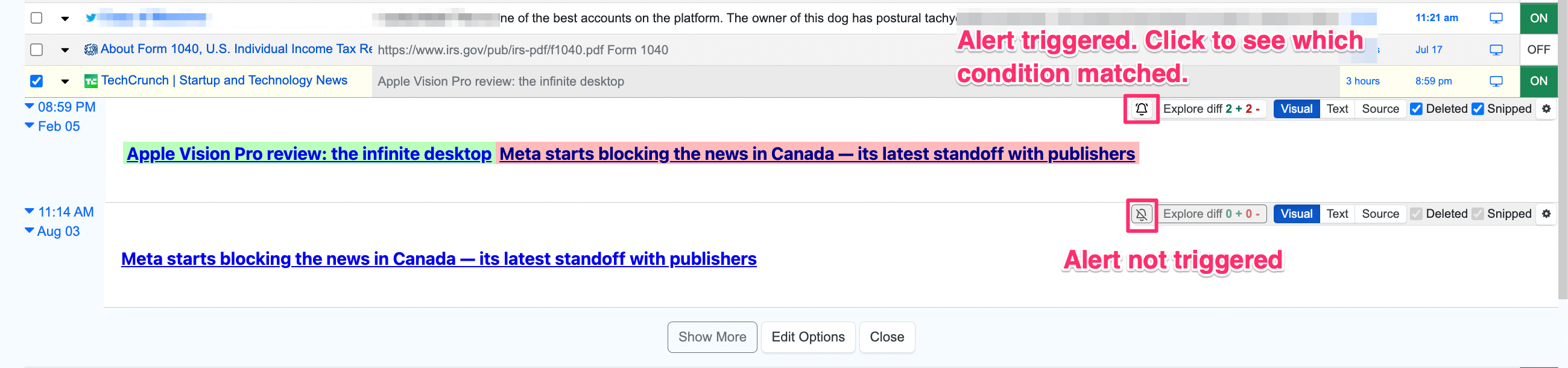
Task: Expand the TechCrunch row dropdown arrow
Action: tap(65, 81)
